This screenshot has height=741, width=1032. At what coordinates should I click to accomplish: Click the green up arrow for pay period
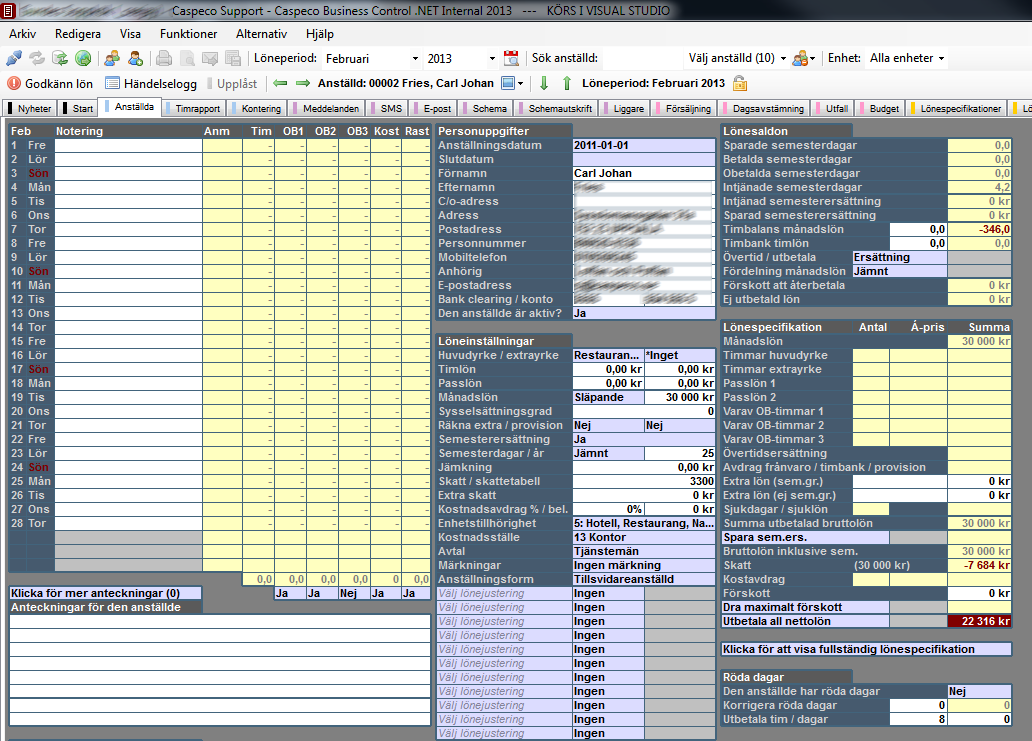click(567, 84)
